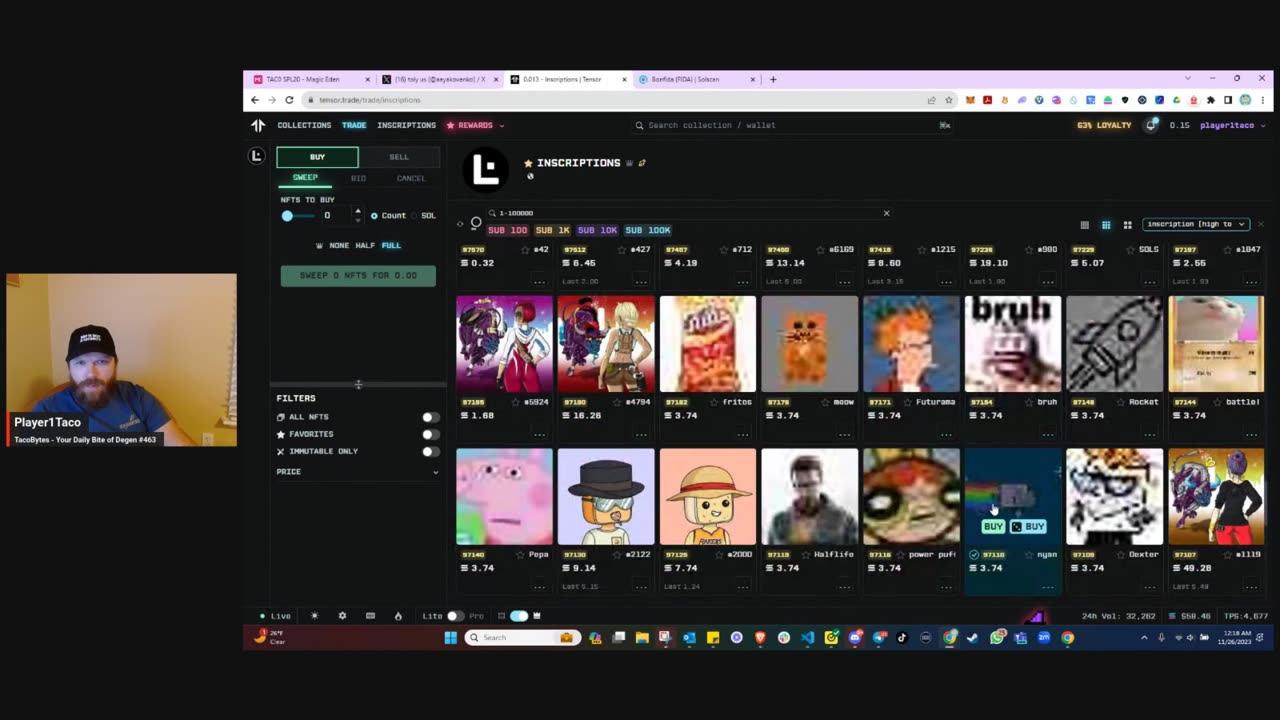Image resolution: width=1280 pixels, height=720 pixels.
Task: Click the browser reload button
Action: [x=289, y=100]
